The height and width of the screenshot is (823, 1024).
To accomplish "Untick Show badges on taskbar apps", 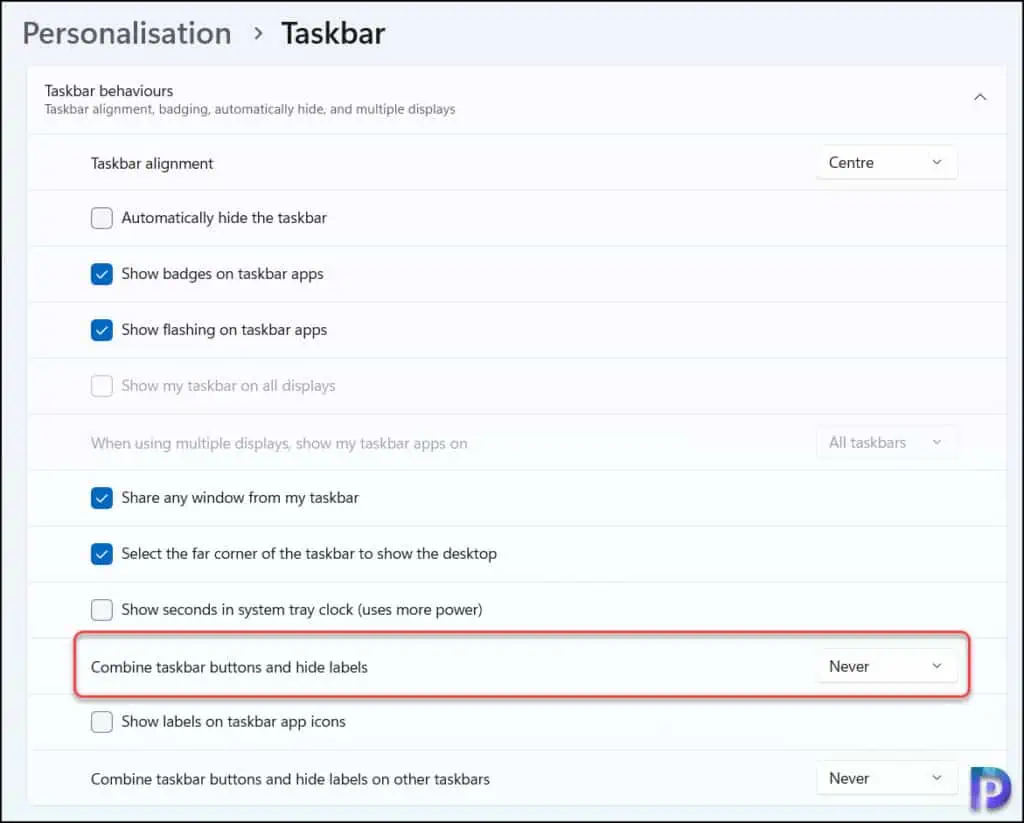I will [x=102, y=274].
